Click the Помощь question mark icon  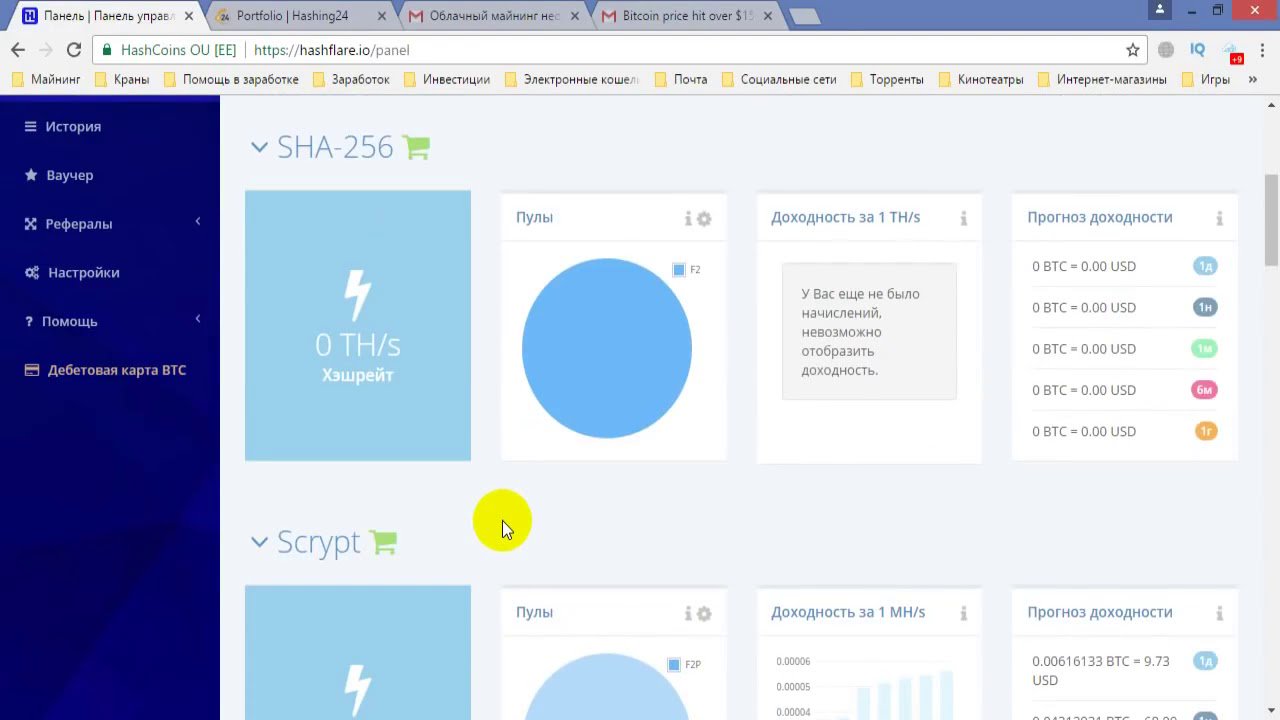click(29, 321)
